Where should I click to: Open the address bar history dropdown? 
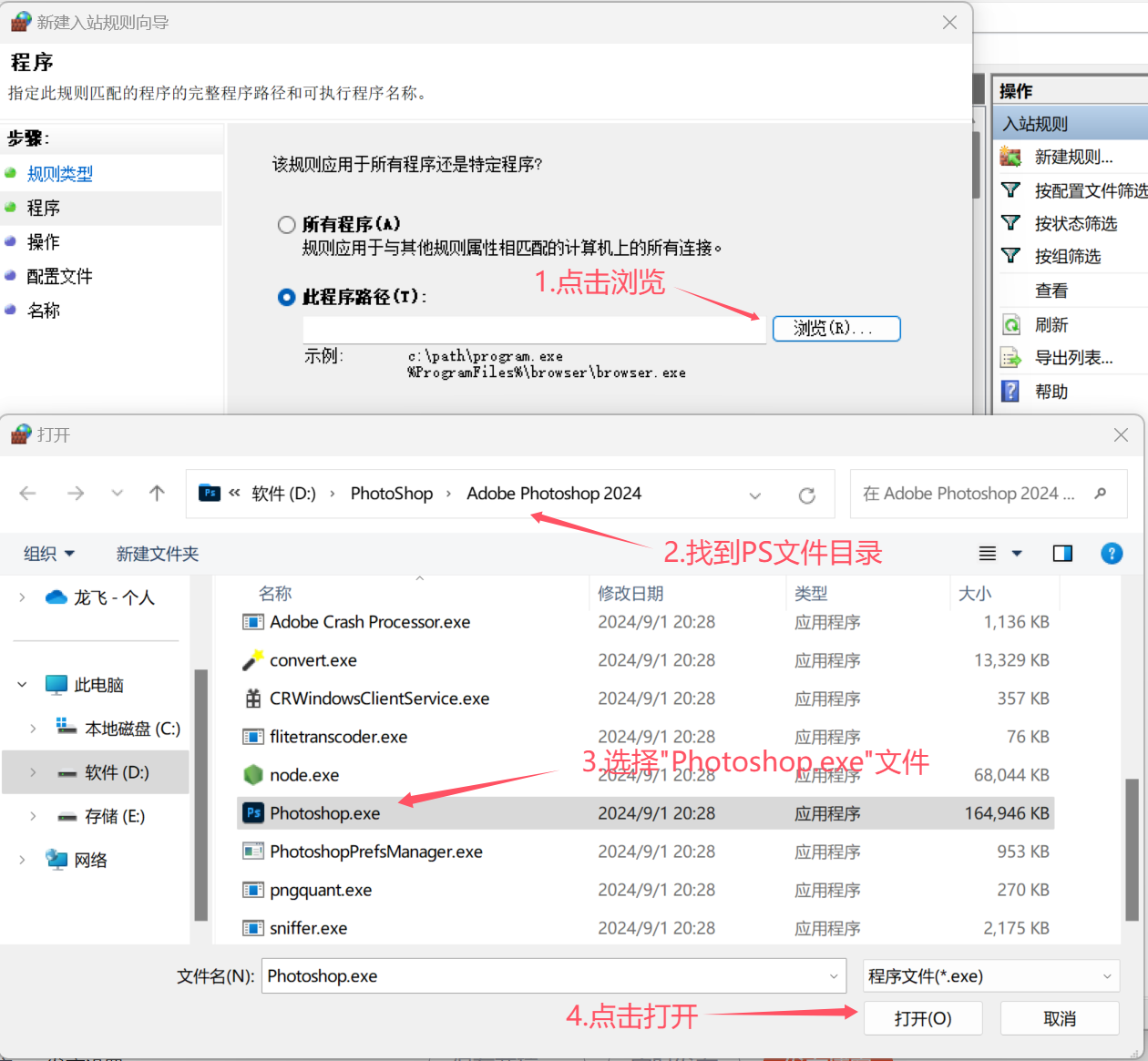point(755,495)
